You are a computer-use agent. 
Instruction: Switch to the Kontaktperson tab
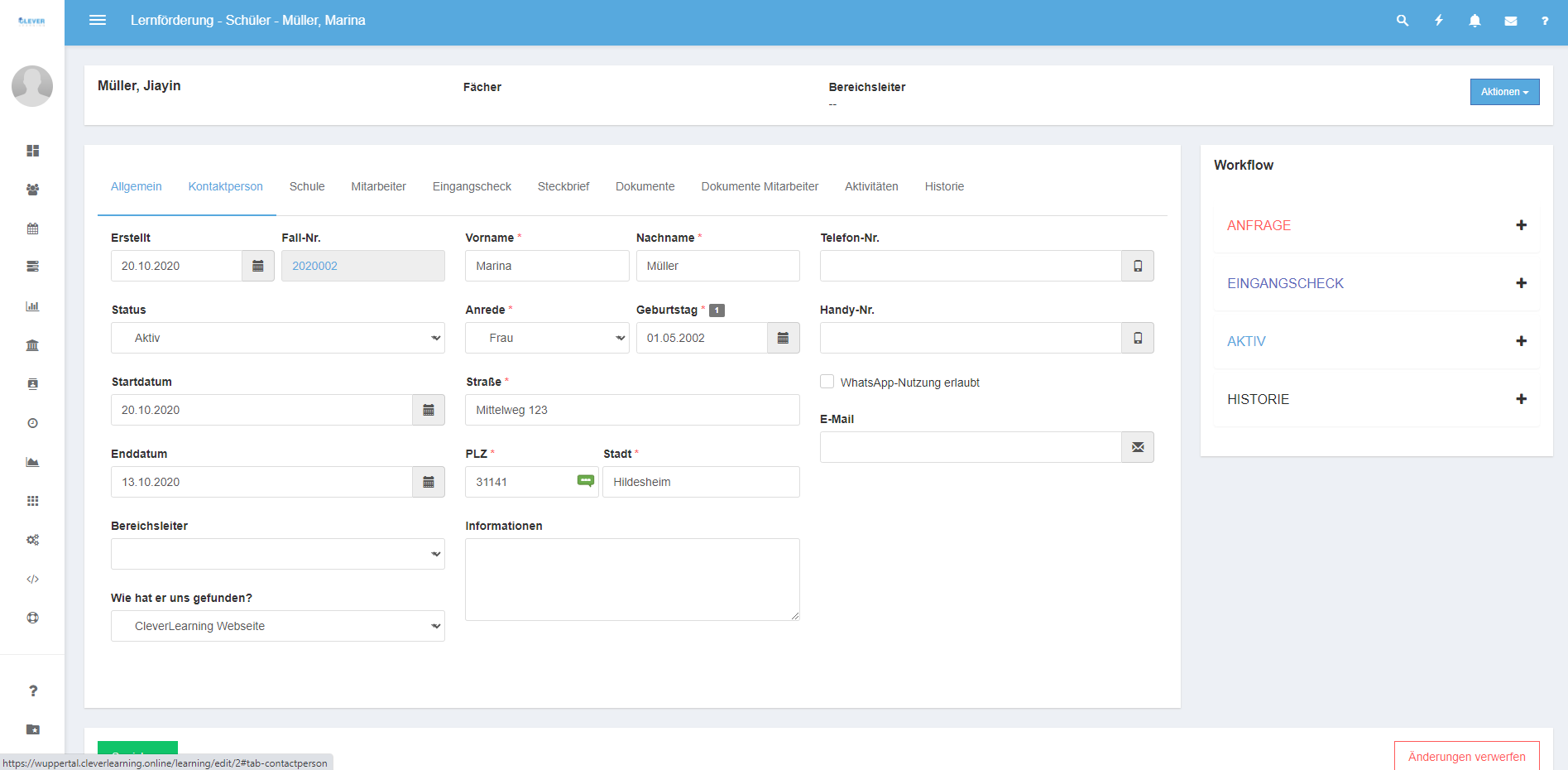click(225, 186)
